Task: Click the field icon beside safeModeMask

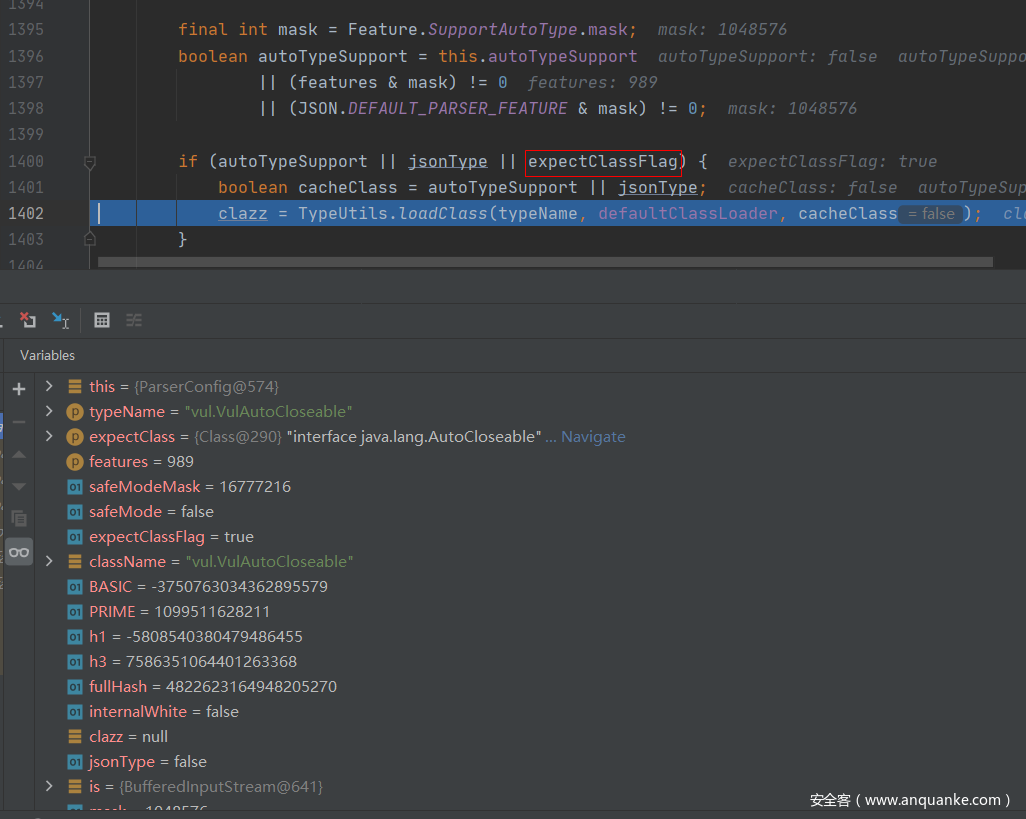Action: tap(75, 487)
